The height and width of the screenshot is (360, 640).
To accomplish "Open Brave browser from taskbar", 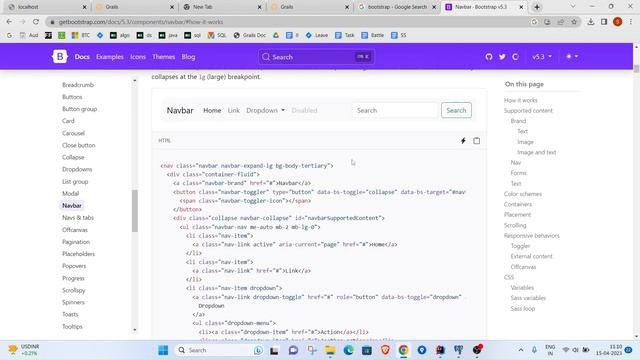I will 385,350.
